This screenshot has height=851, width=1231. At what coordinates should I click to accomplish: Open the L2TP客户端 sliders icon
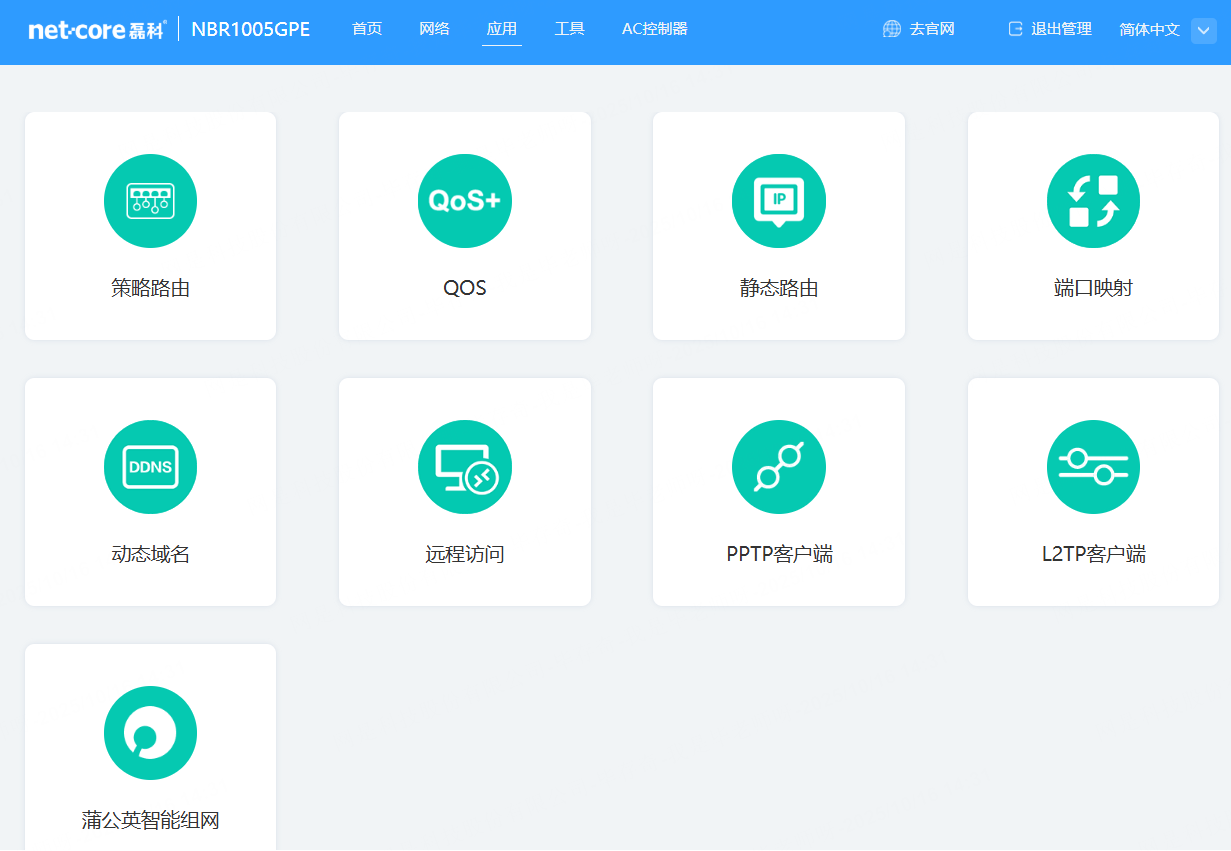tap(1093, 467)
